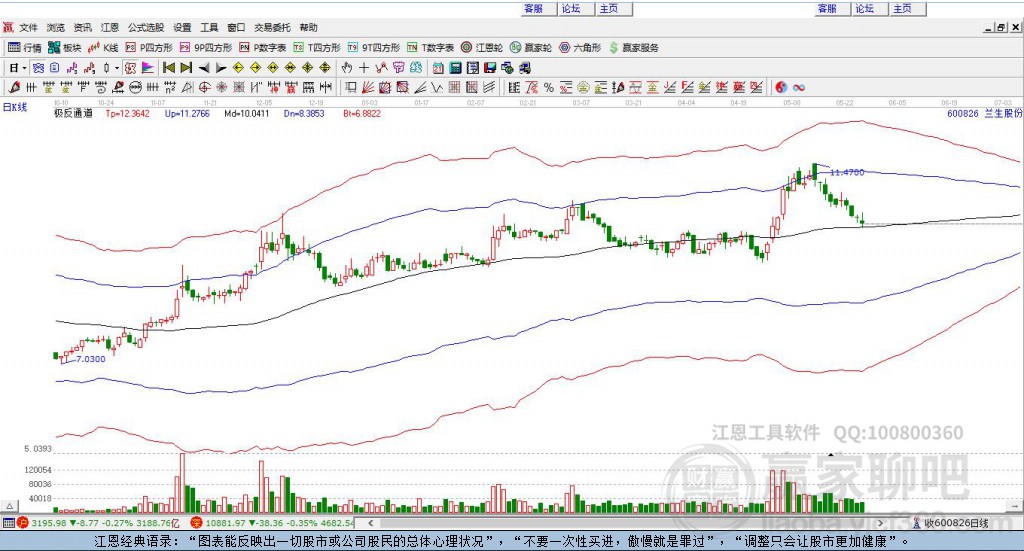The image size is (1024, 551).
Task: Open the T四方形 tool
Action: 317,48
